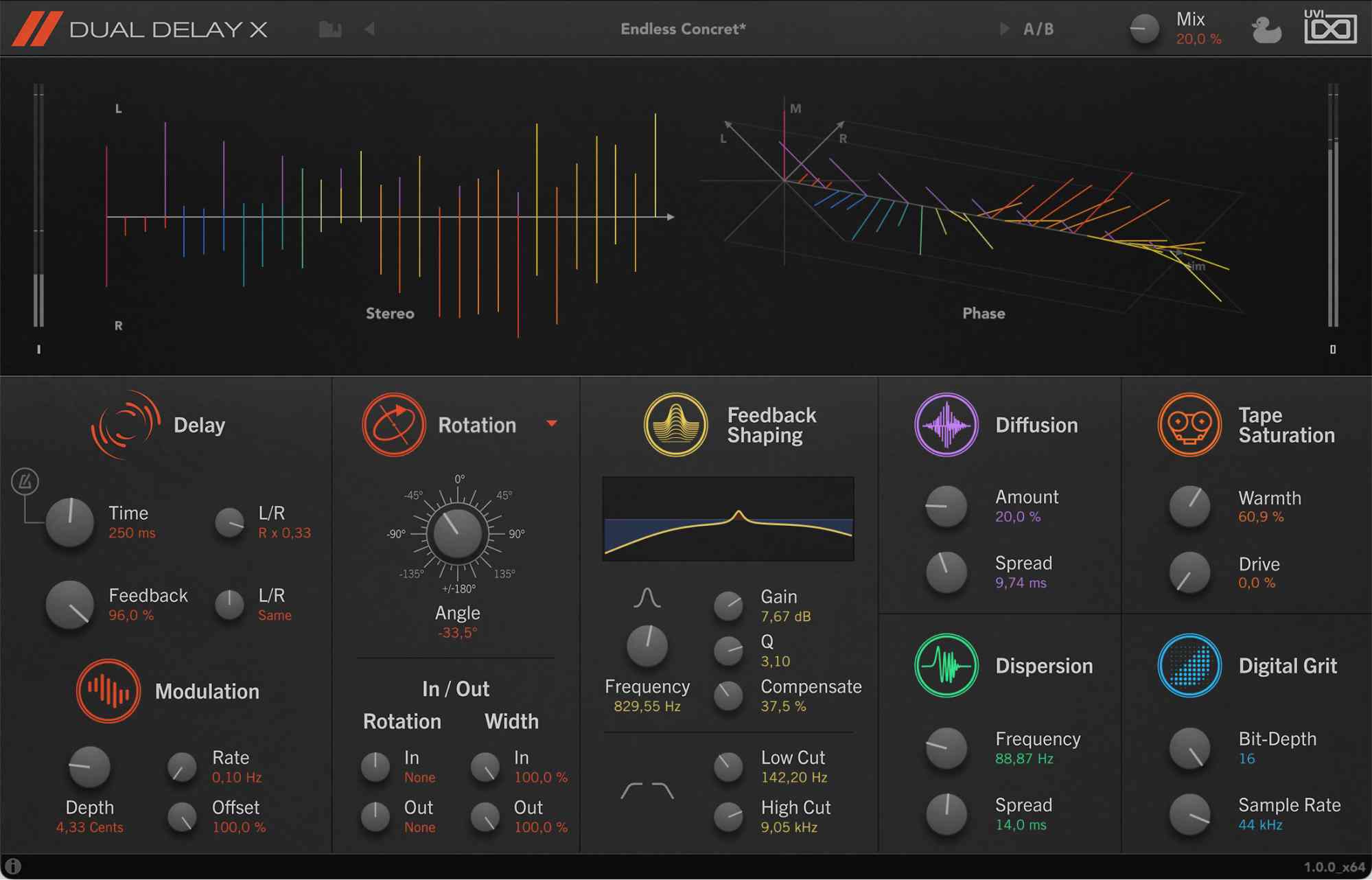
Task: Click the previous preset arrow
Action: tap(369, 28)
